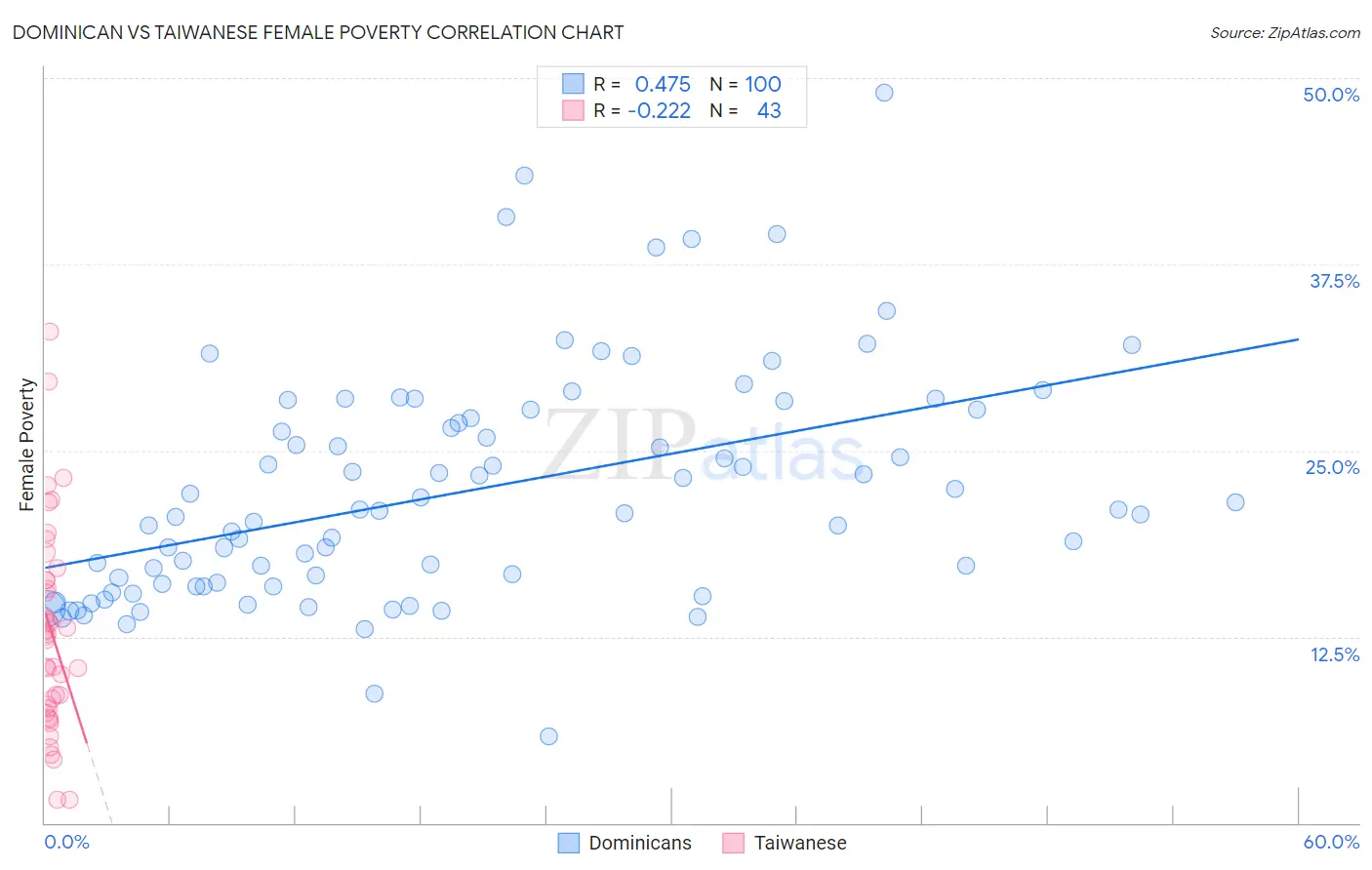This screenshot has height=870, width=1372.
Task: Toggle the Taiwanese legend label
Action: click(800, 843)
